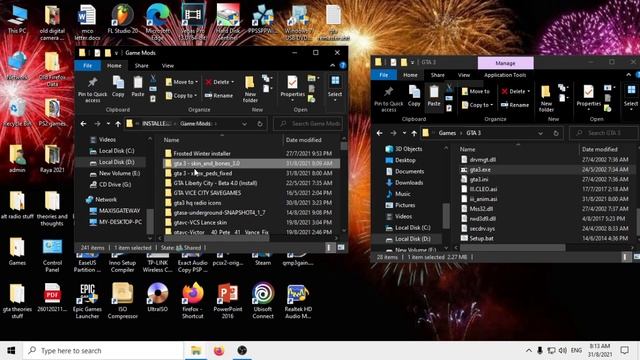Click Windows taskbar search box
640x360 pixels.
point(103,351)
